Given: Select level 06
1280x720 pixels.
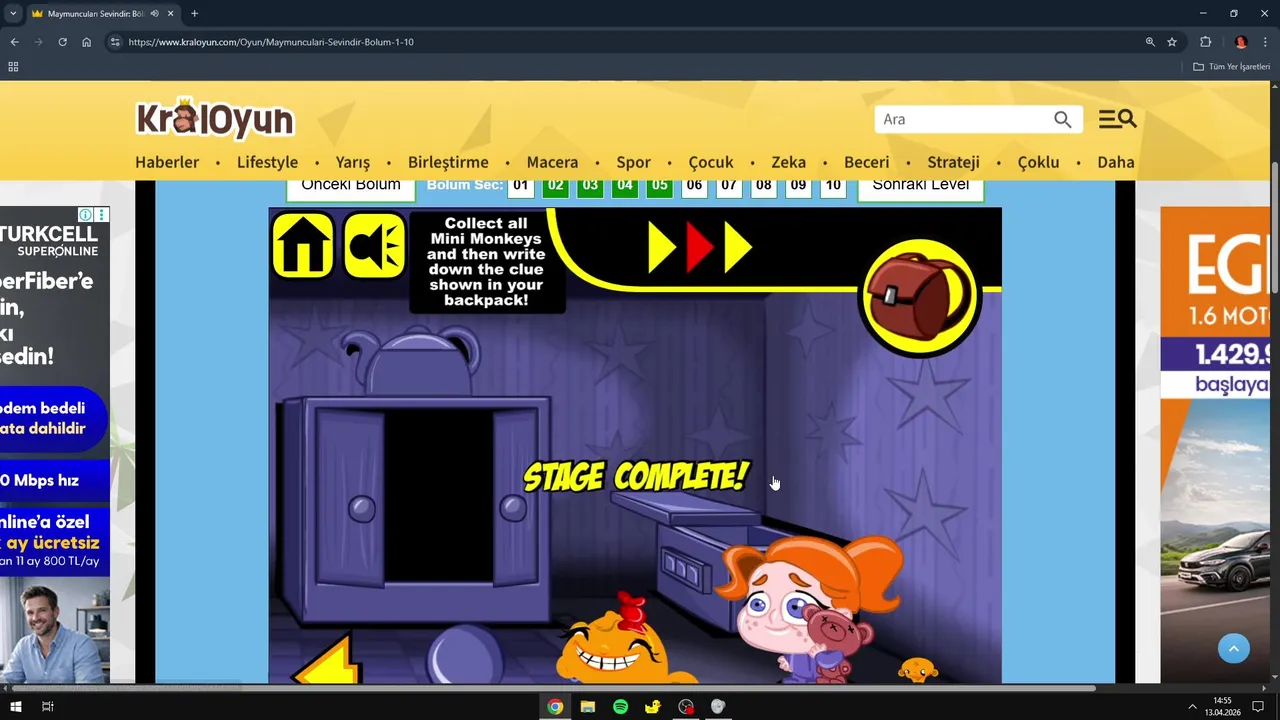Looking at the screenshot, I should 694,187.
